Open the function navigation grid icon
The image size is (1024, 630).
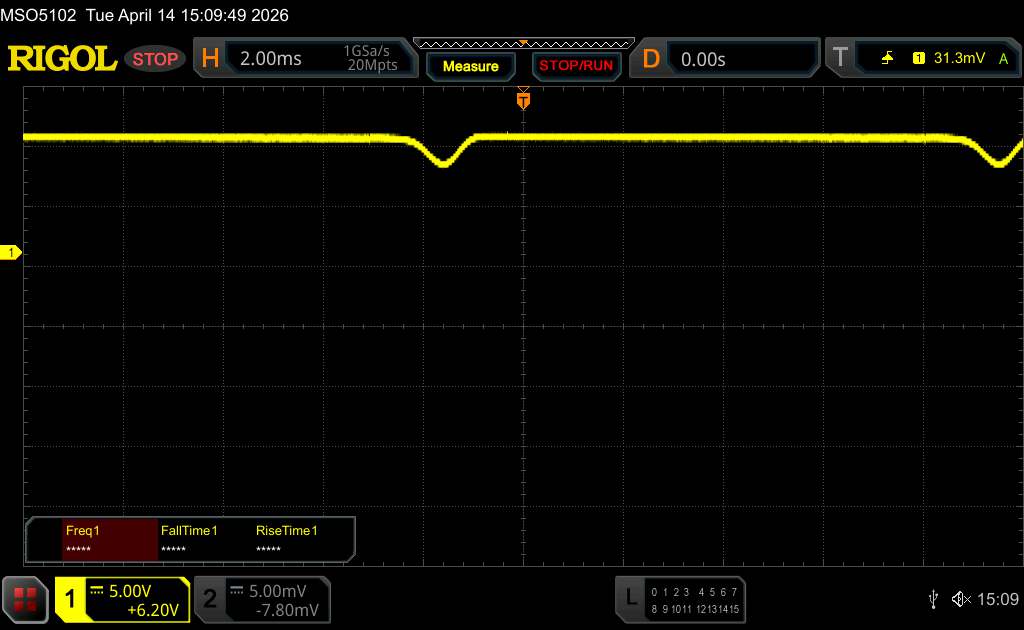[25, 599]
